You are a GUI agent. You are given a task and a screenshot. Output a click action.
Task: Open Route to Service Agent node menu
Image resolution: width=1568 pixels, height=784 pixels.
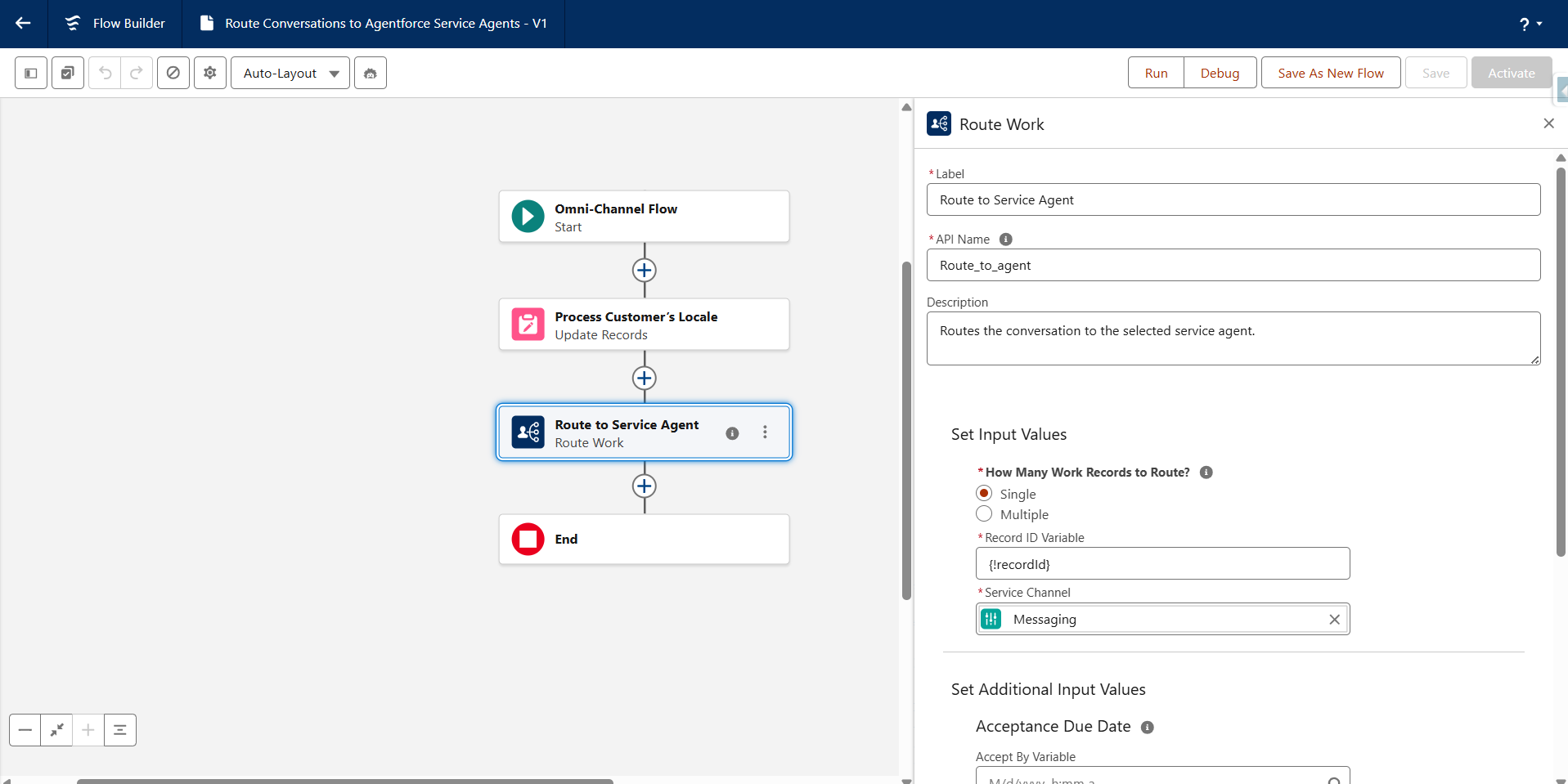(765, 432)
